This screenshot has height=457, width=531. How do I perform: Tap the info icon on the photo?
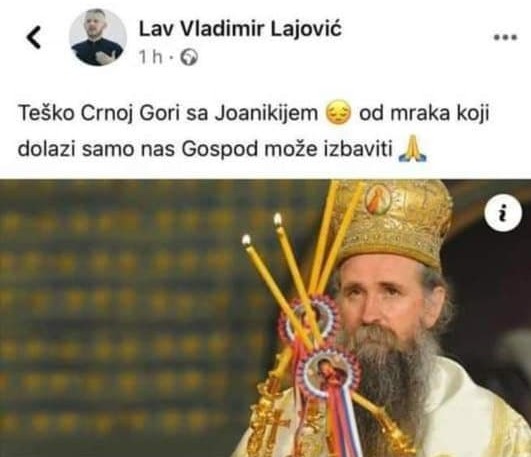[503, 212]
